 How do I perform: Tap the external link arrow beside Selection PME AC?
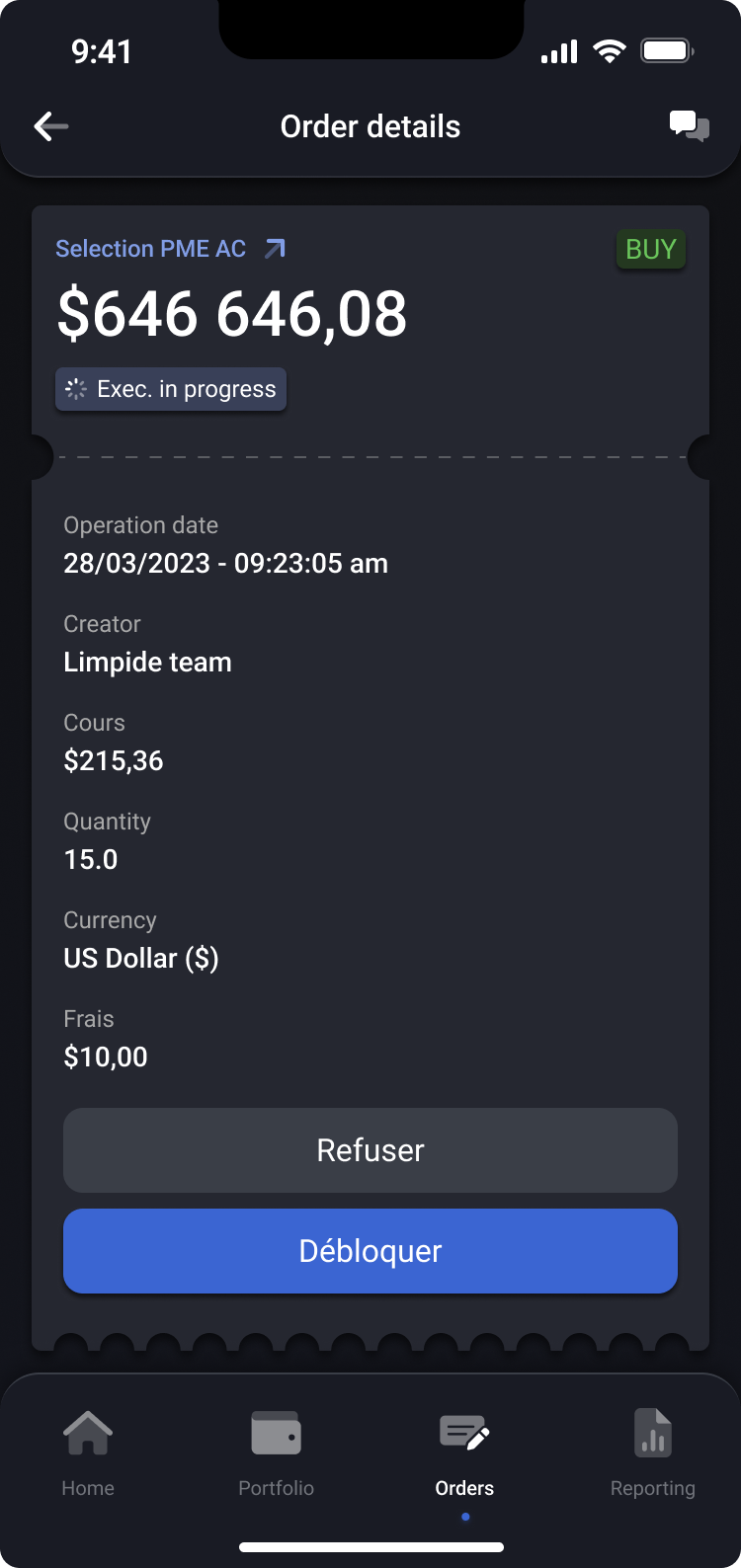point(275,249)
